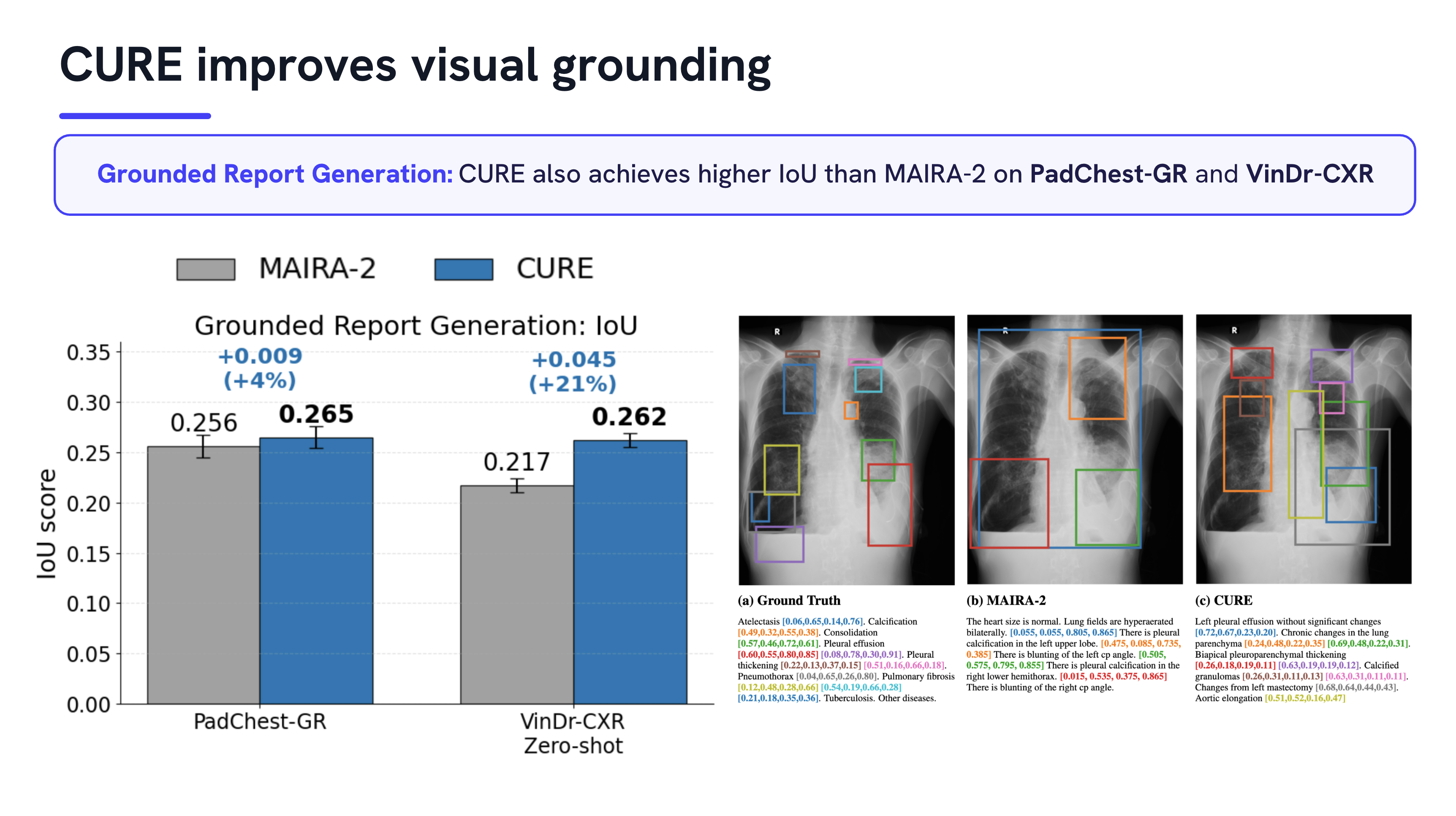Click the blue CURE bar for PadChest-GR
The width and height of the screenshot is (1456, 816).
[317, 571]
